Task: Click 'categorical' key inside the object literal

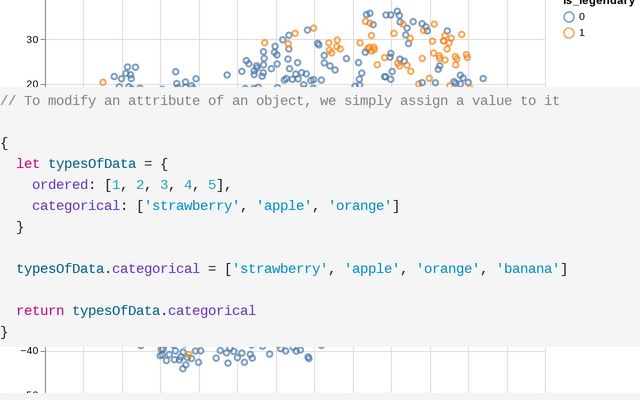Action: click(76, 206)
